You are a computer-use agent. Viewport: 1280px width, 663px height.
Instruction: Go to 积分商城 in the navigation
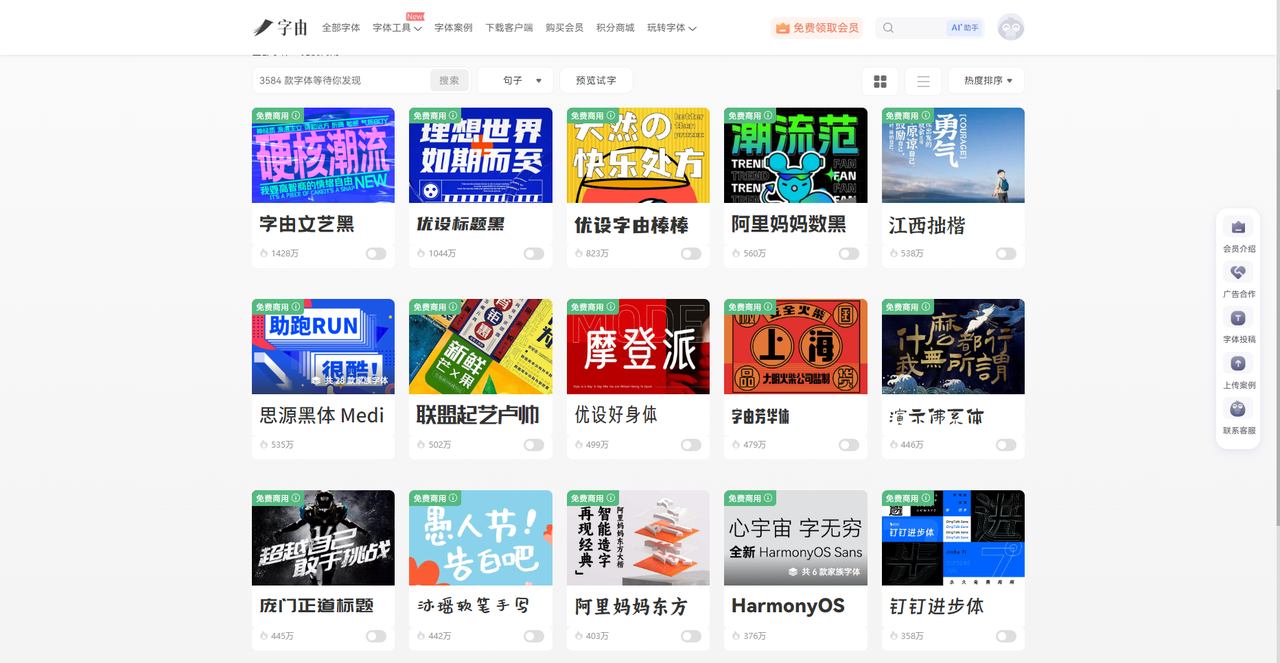615,28
